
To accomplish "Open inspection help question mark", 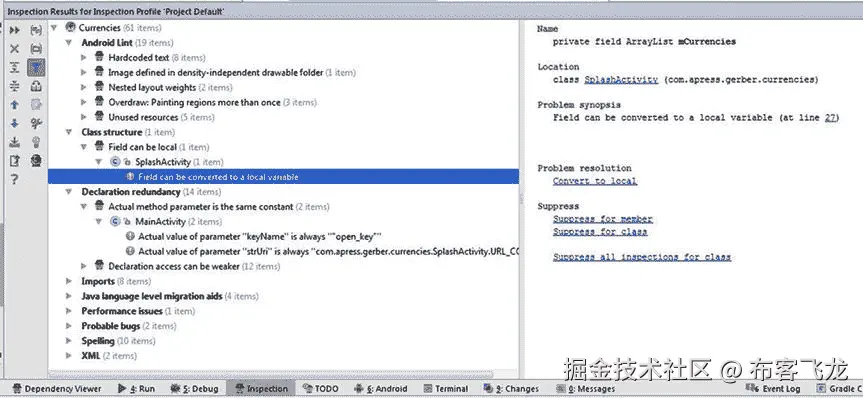I will (x=15, y=179).
